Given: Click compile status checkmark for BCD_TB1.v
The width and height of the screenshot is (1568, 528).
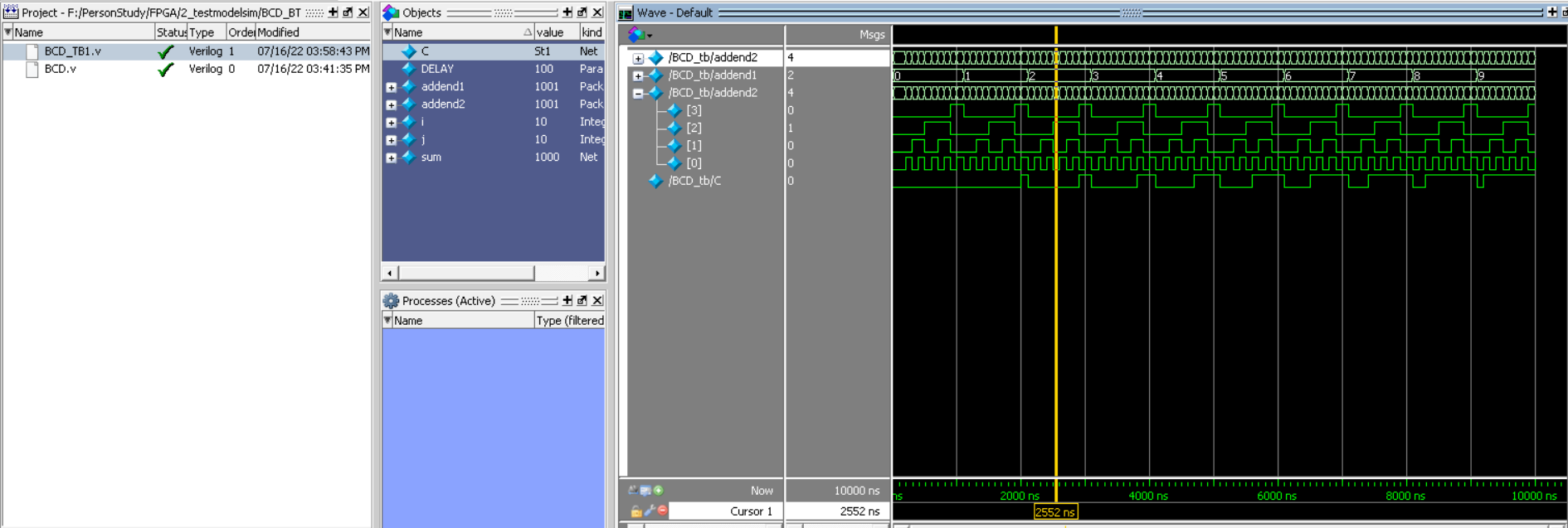Looking at the screenshot, I should [x=166, y=51].
